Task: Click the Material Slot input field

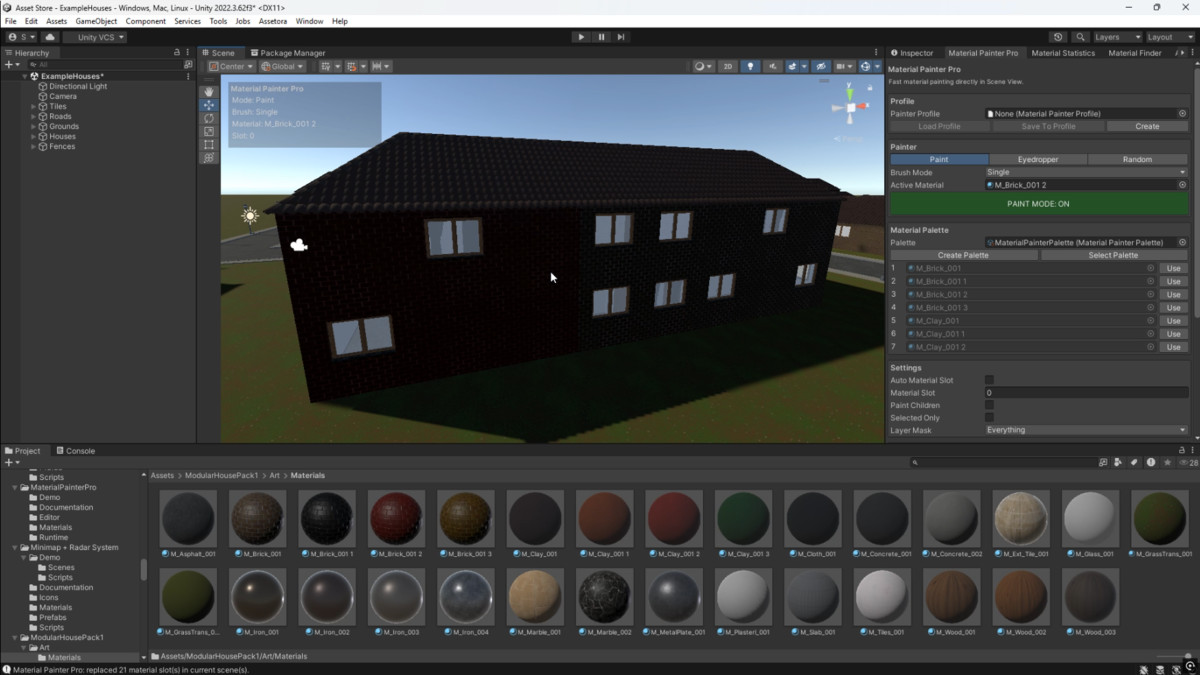Action: tap(1086, 393)
